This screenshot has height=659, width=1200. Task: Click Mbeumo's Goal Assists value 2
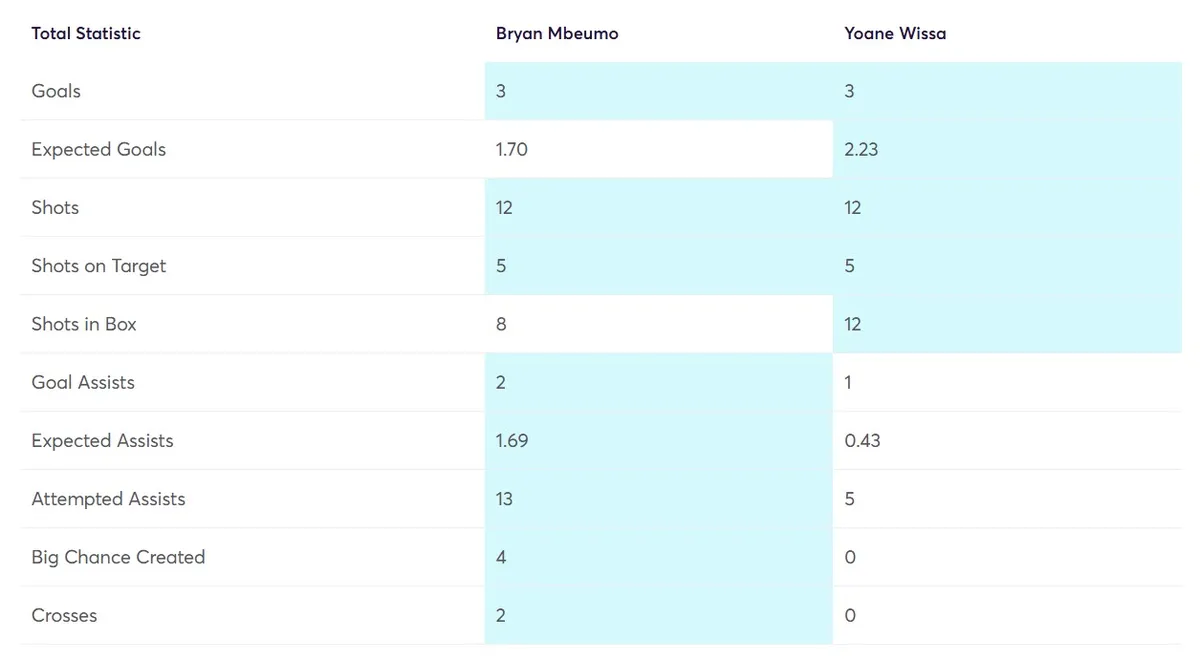pos(501,382)
